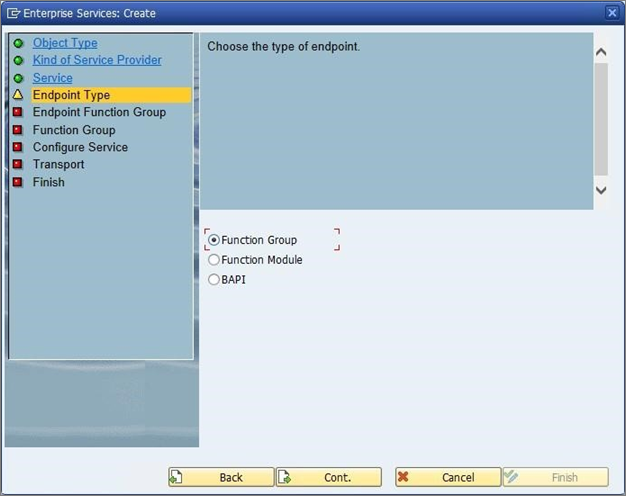Click the Function Group step in roadmap
Image resolution: width=626 pixels, height=496 pixels.
click(74, 130)
